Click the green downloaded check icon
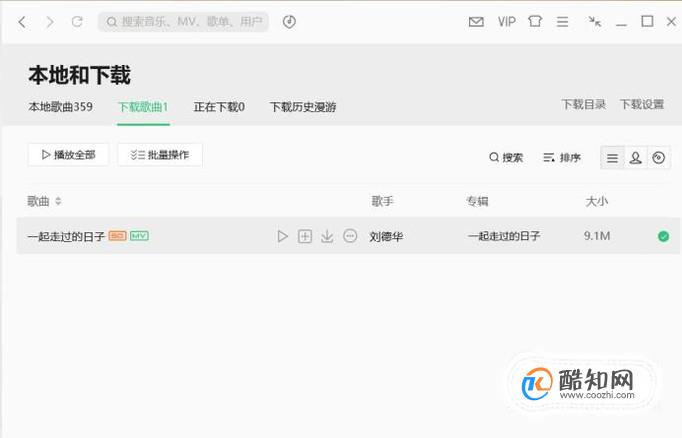This screenshot has width=682, height=438. click(x=663, y=236)
